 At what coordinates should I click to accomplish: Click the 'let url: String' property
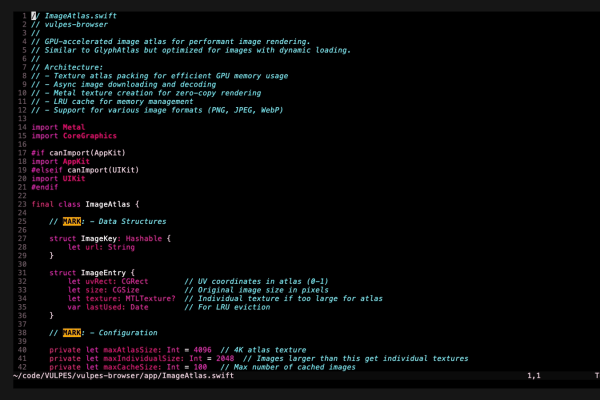point(101,247)
